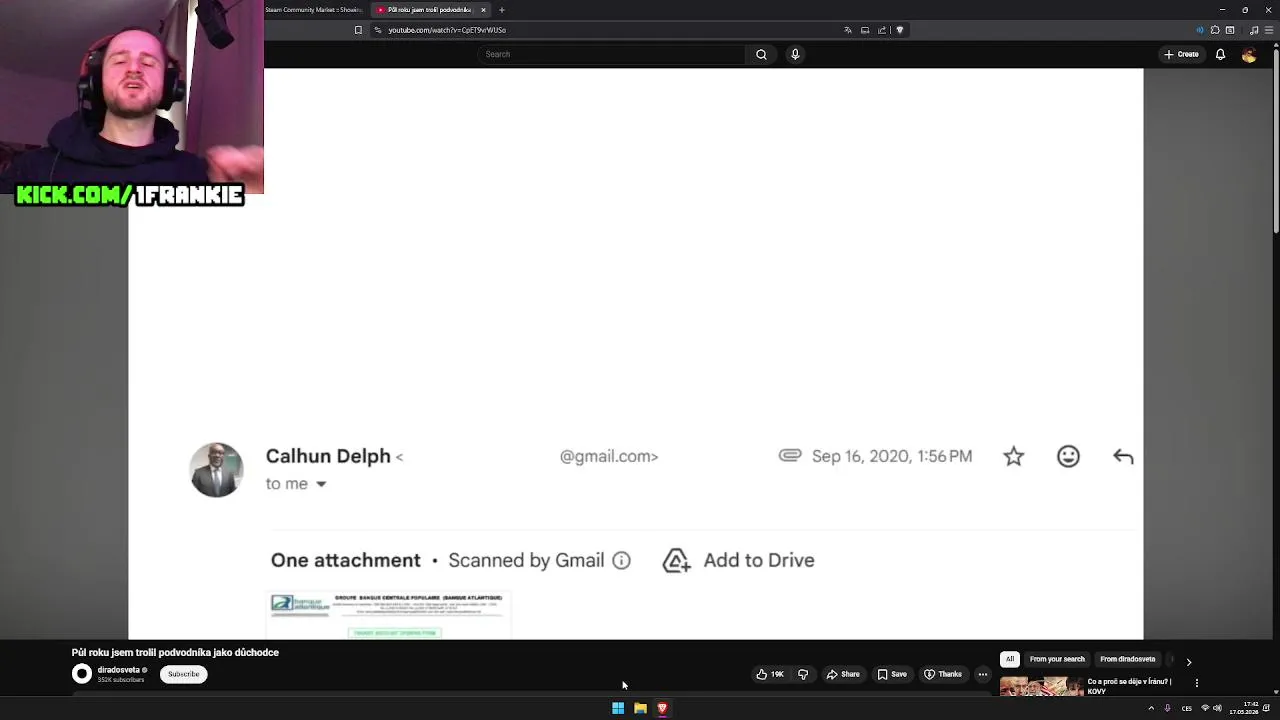Open the translate page icon
This screenshot has height=720, width=1280.
tap(848, 30)
